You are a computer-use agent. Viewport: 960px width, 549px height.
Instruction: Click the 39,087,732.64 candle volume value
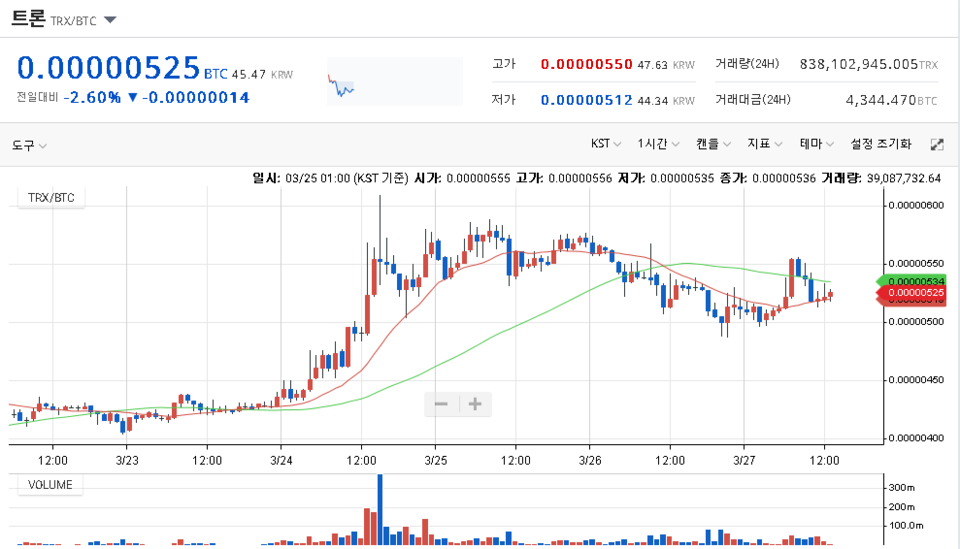904,178
